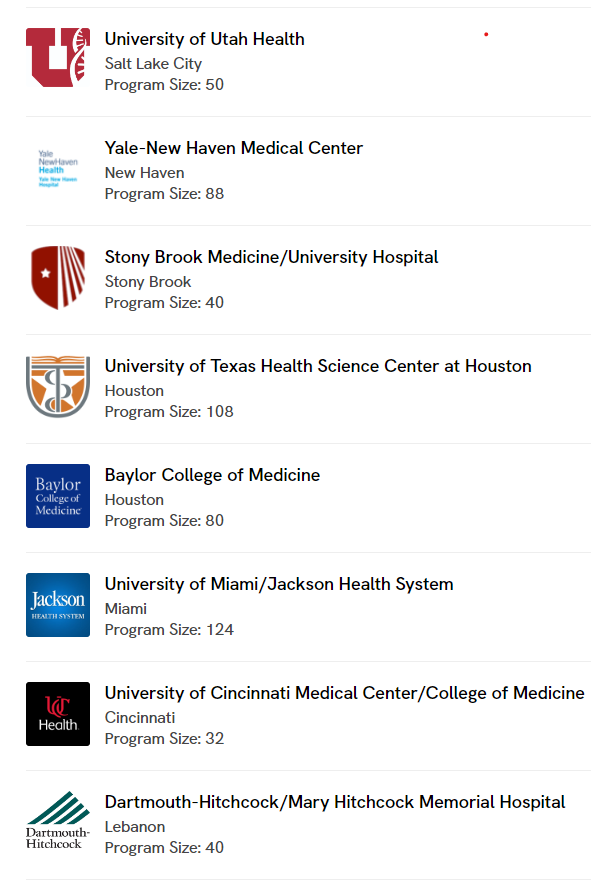This screenshot has width=591, height=885.
Task: Click the Dartmouth-Hitchcock green logo
Action: click(58, 820)
